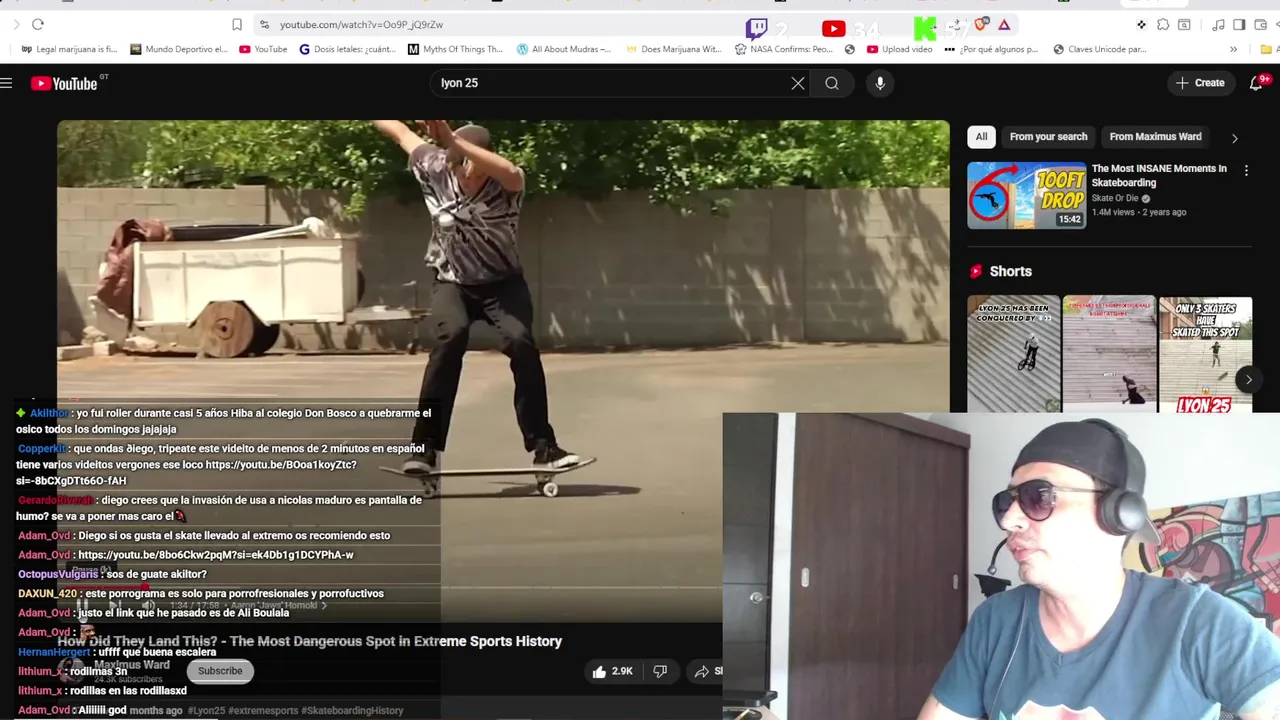Open 'Claves Unicode par...' bookmark
Viewport: 1280px width, 720px height.
1099,49
